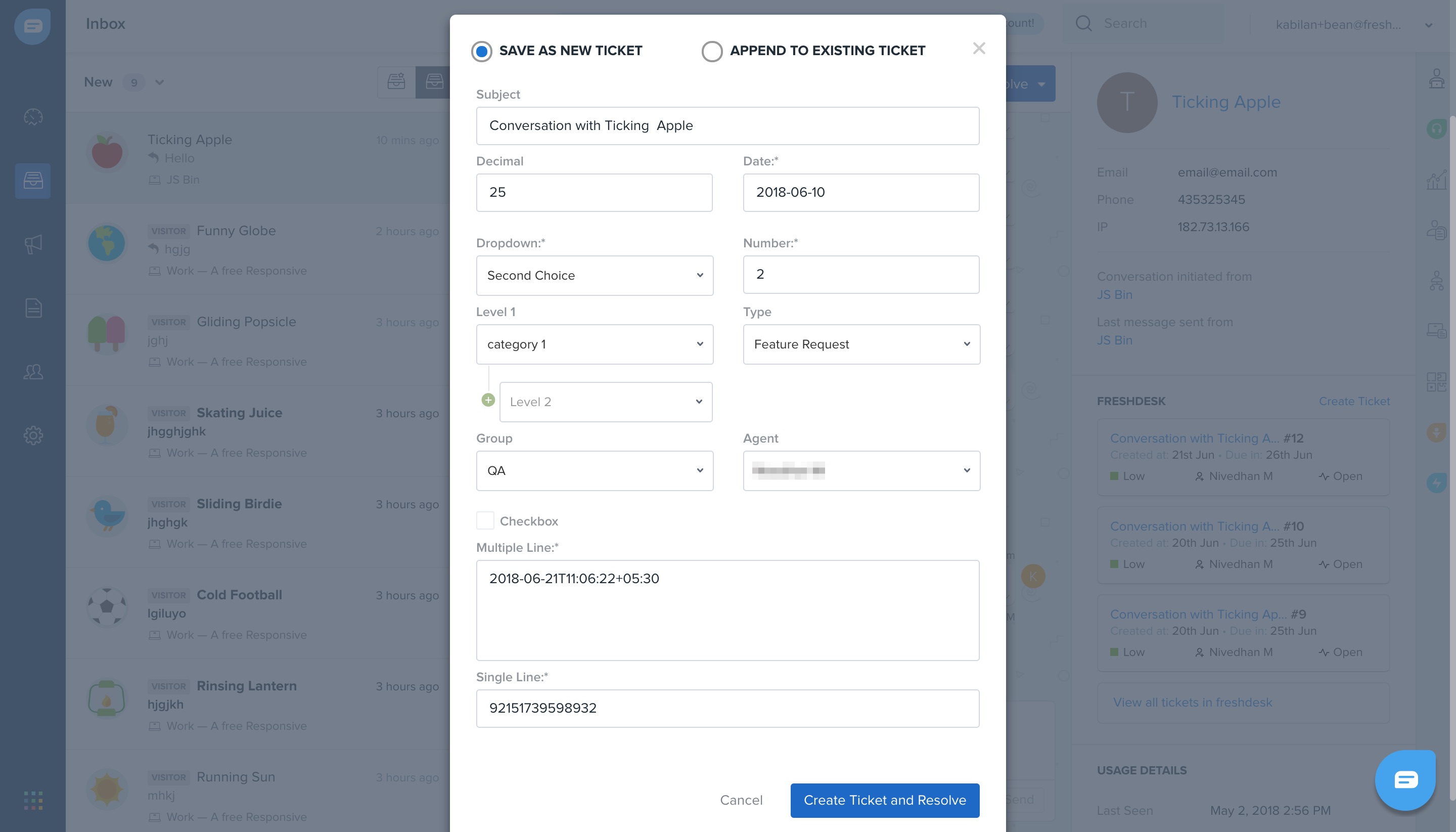Screen dimensions: 1456x832
Task: Click Create Ticket and Resolve button
Action: (884, 800)
